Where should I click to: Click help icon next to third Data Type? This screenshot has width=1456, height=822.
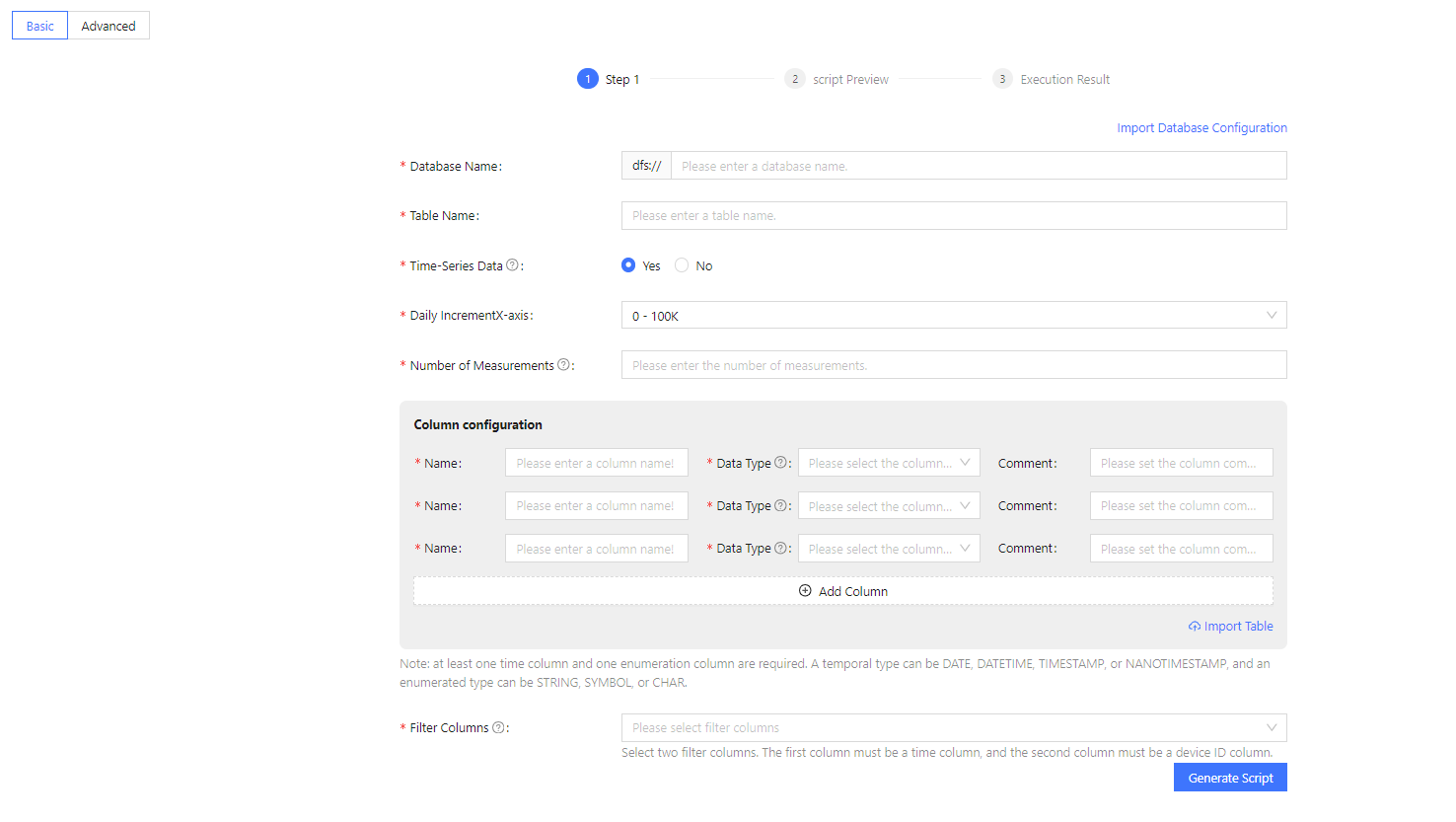click(x=780, y=548)
